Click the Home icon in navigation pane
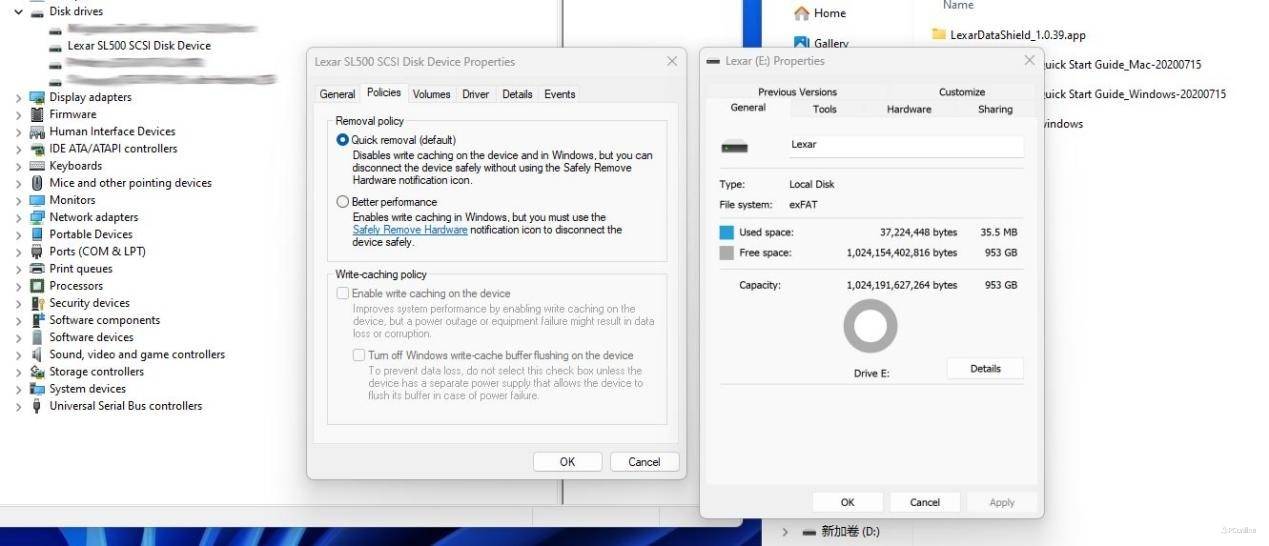The width and height of the screenshot is (1269, 546). click(801, 13)
